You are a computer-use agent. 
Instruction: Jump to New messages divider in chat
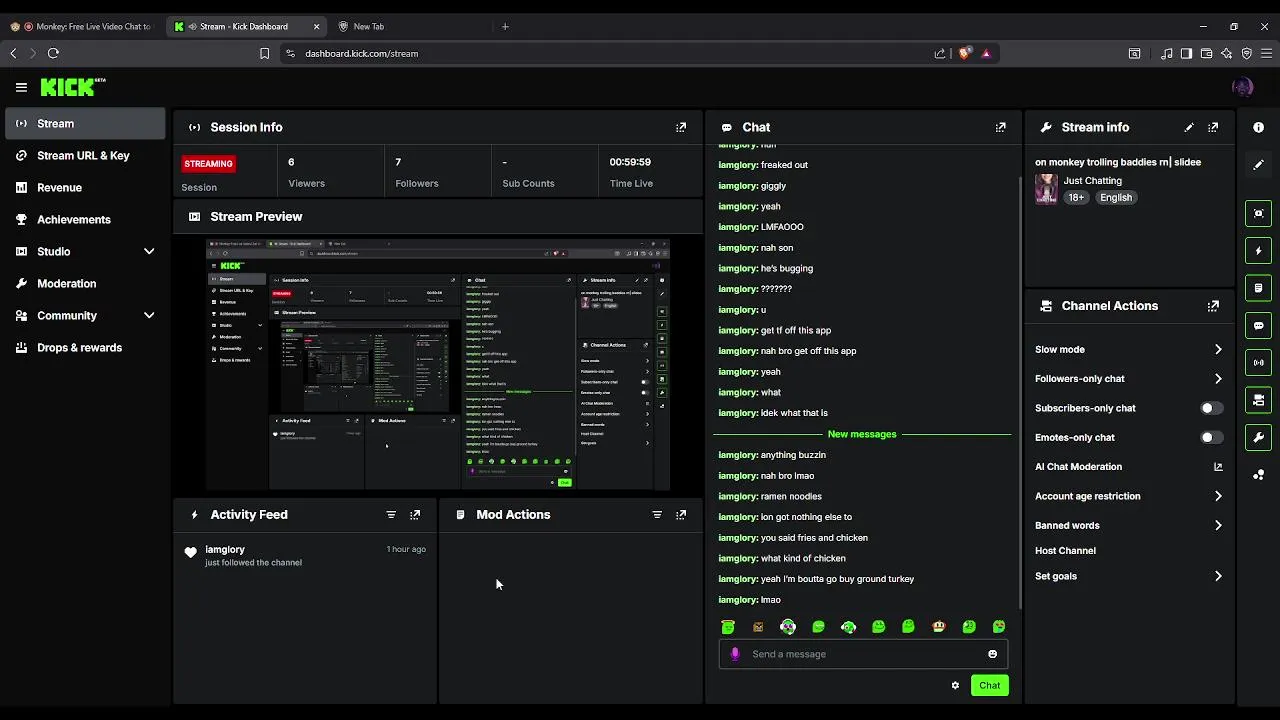tap(862, 434)
